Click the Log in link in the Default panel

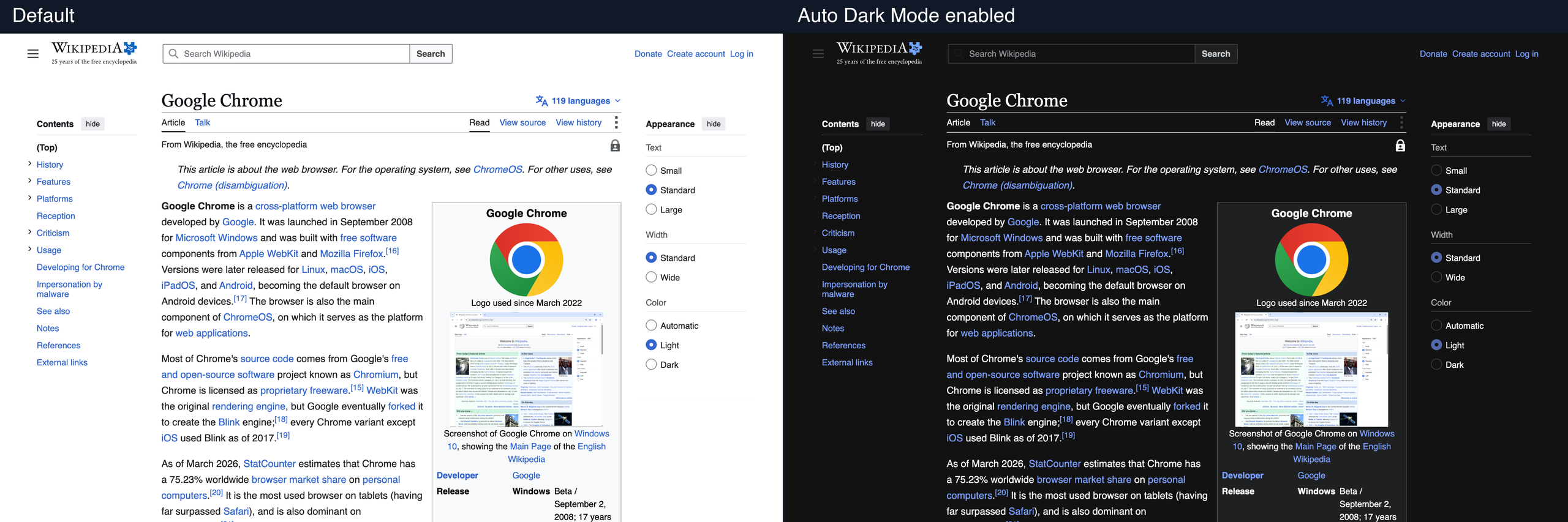tap(741, 54)
